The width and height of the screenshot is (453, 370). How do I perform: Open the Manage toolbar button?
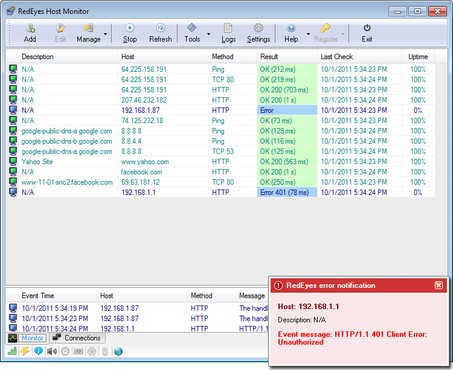click(x=88, y=33)
